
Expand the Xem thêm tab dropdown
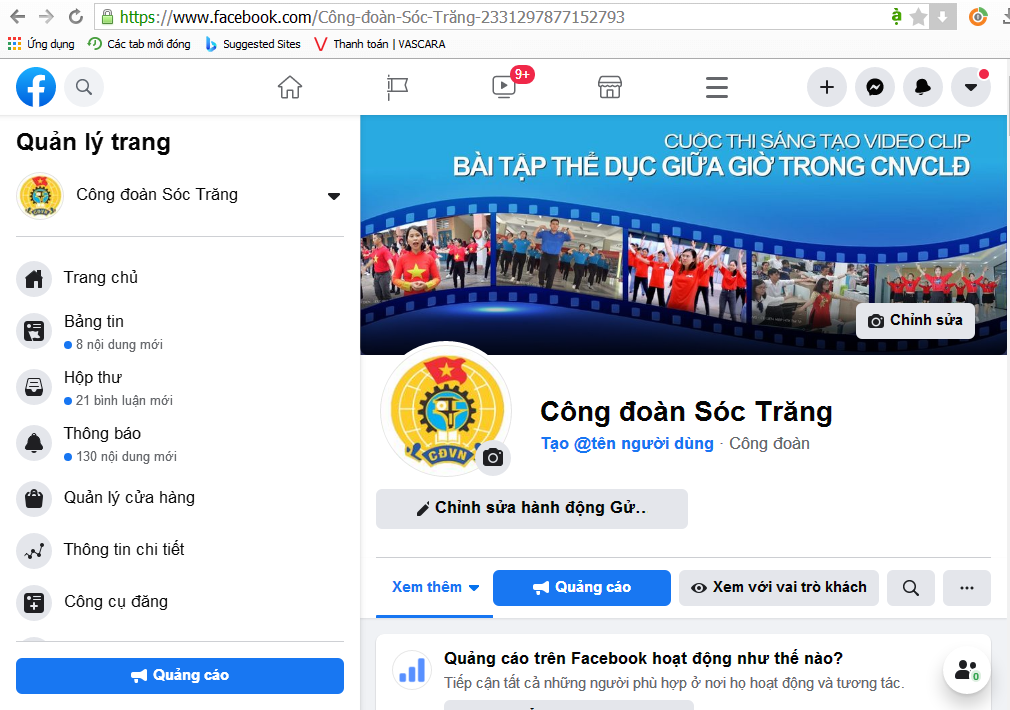[x=435, y=588]
